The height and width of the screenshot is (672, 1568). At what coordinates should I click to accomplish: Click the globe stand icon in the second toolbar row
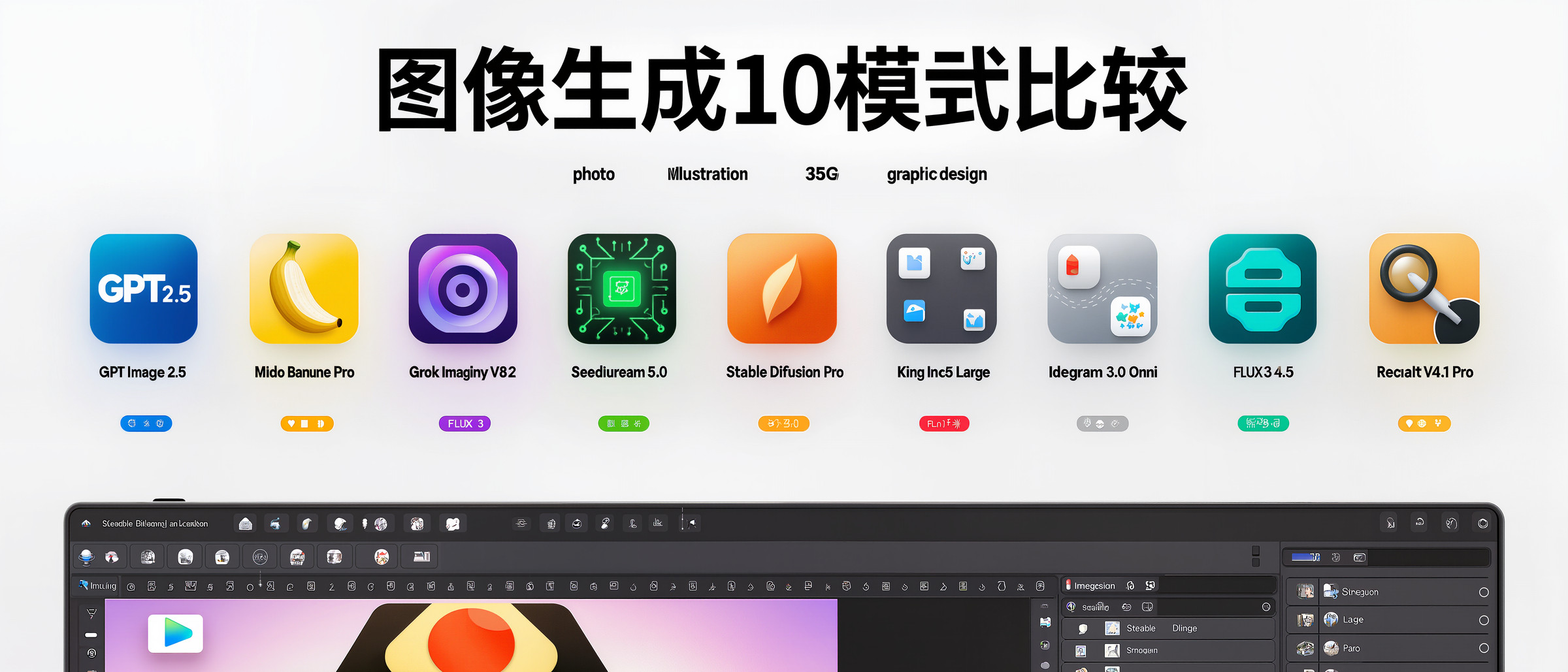[x=86, y=557]
